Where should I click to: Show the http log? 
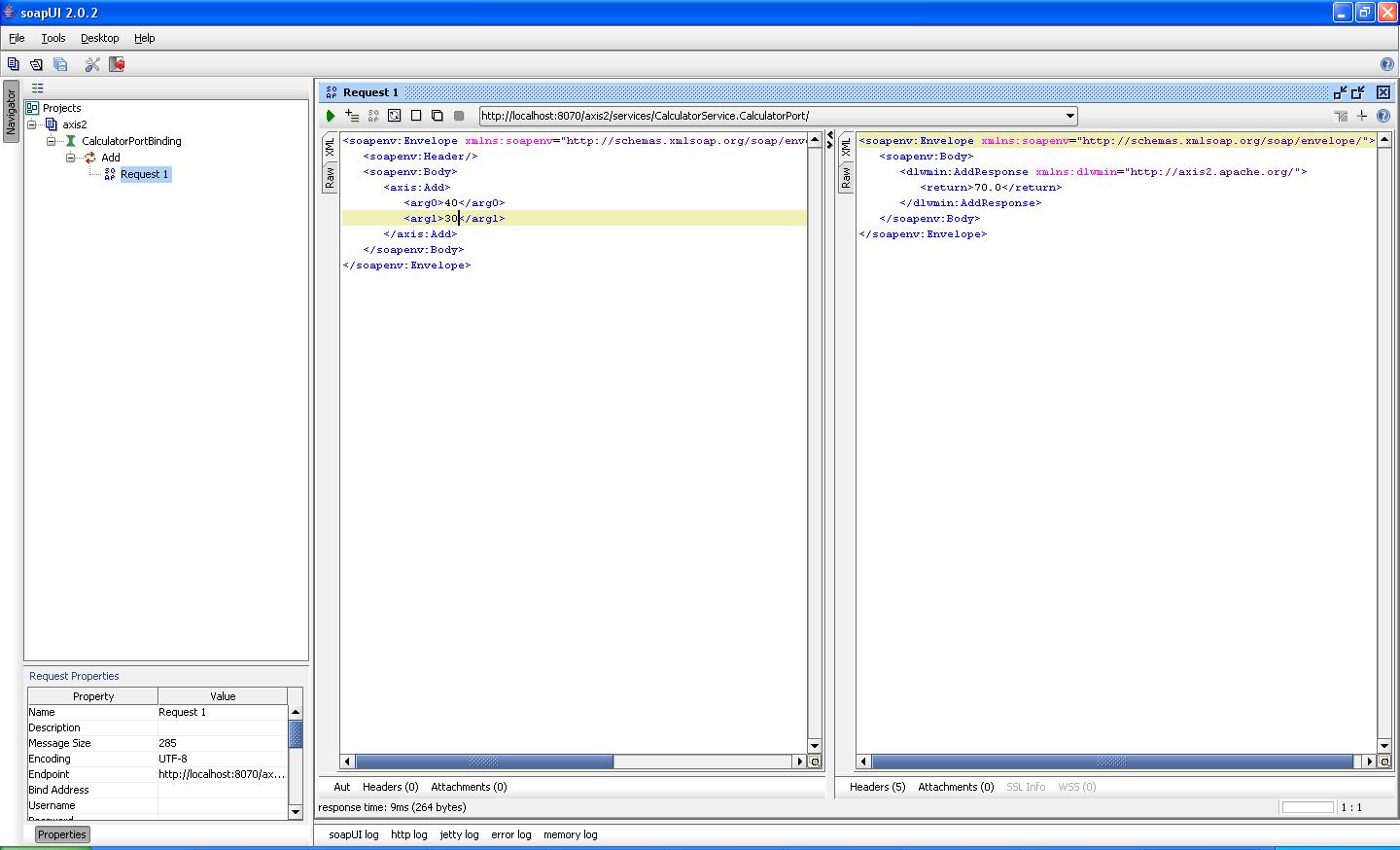(408, 834)
